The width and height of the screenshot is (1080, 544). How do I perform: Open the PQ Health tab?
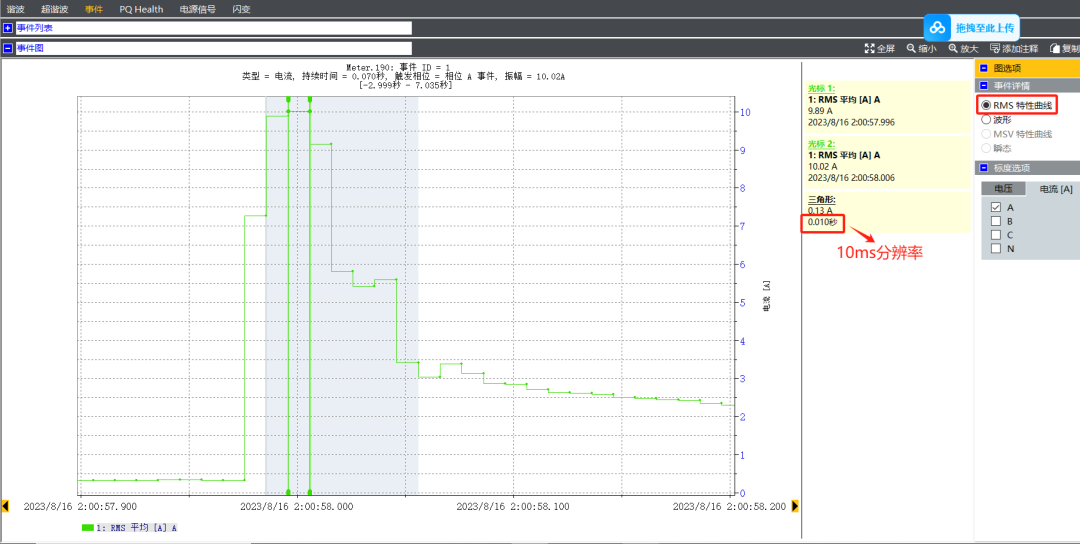141,9
